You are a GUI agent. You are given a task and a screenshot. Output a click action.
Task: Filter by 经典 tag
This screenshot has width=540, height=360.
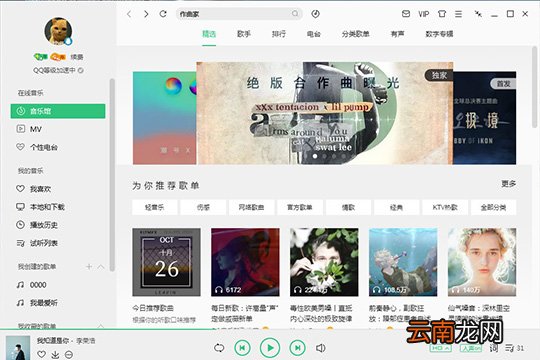(397, 207)
